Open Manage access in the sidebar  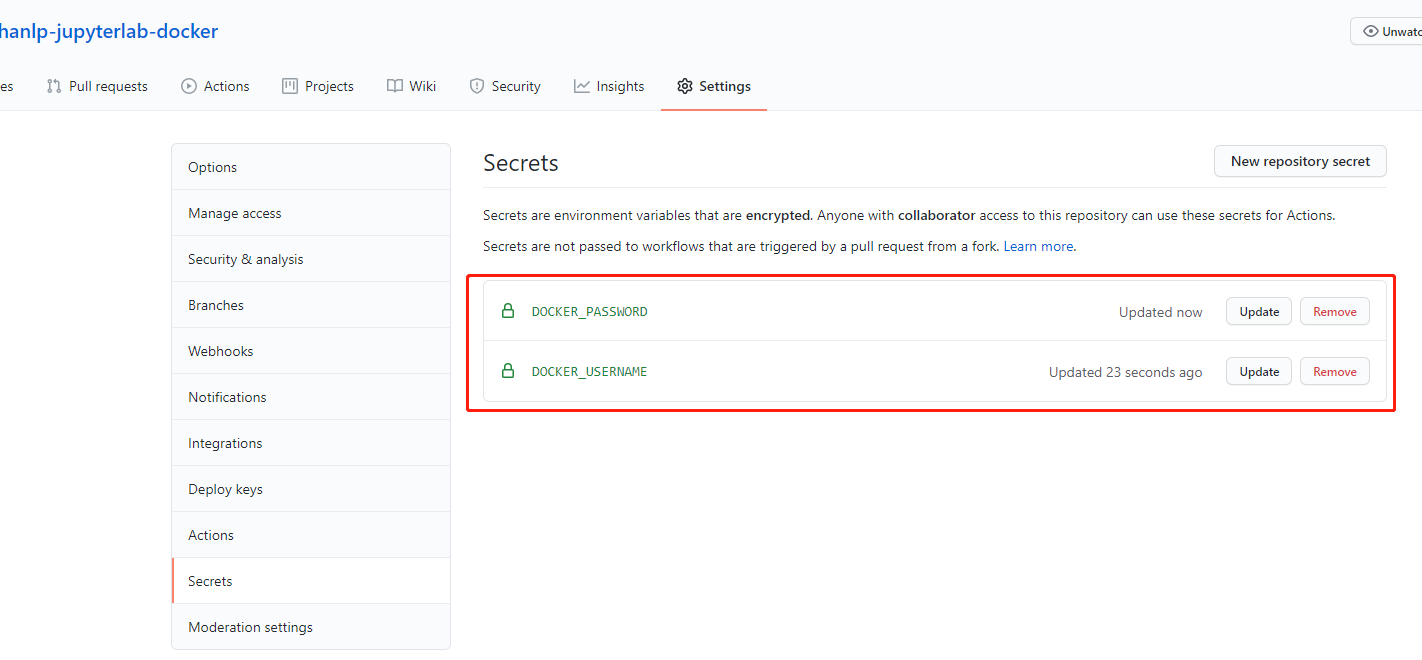(311, 213)
